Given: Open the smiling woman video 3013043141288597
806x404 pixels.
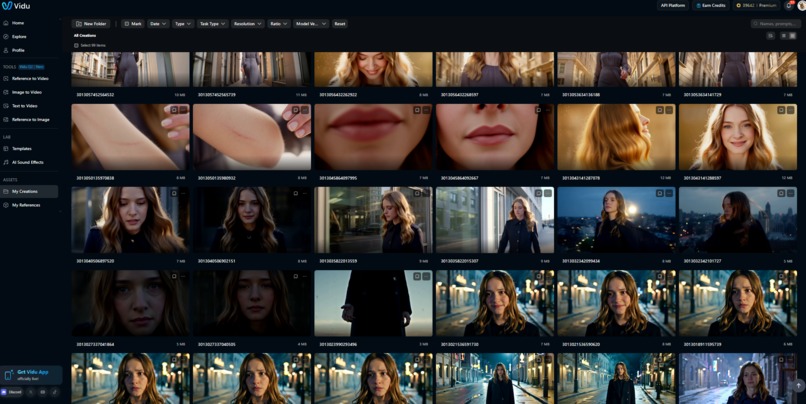Looking at the screenshot, I should click(738, 137).
